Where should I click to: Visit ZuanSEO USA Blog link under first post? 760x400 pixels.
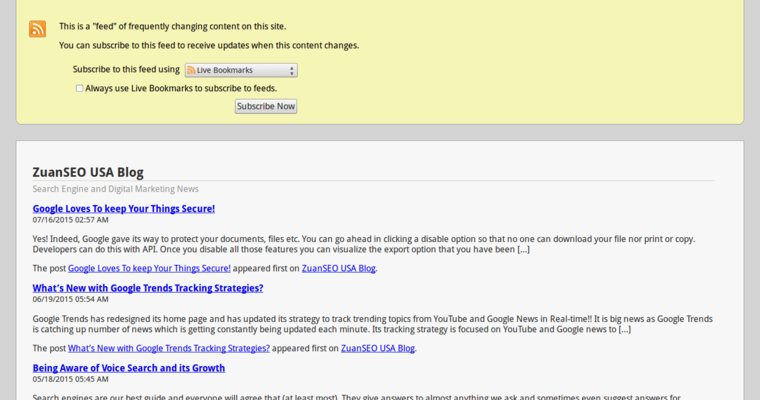pos(338,268)
